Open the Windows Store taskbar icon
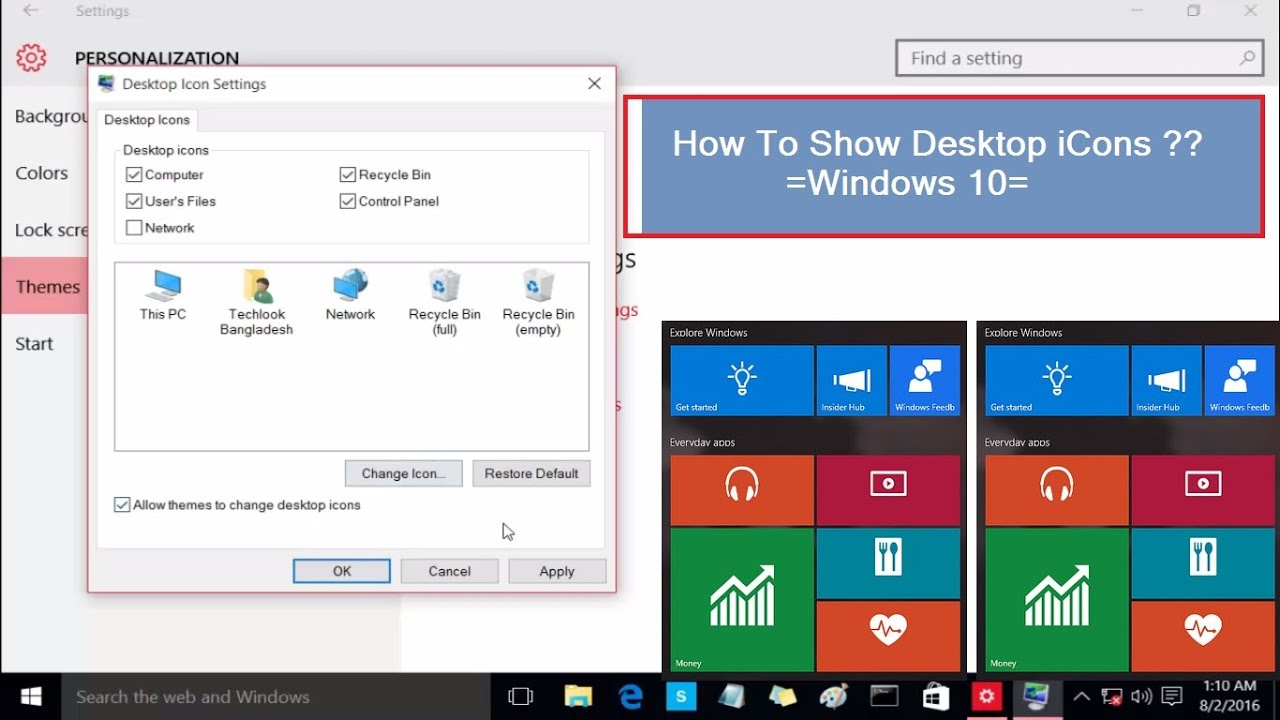This screenshot has height=720, width=1280. 935,696
